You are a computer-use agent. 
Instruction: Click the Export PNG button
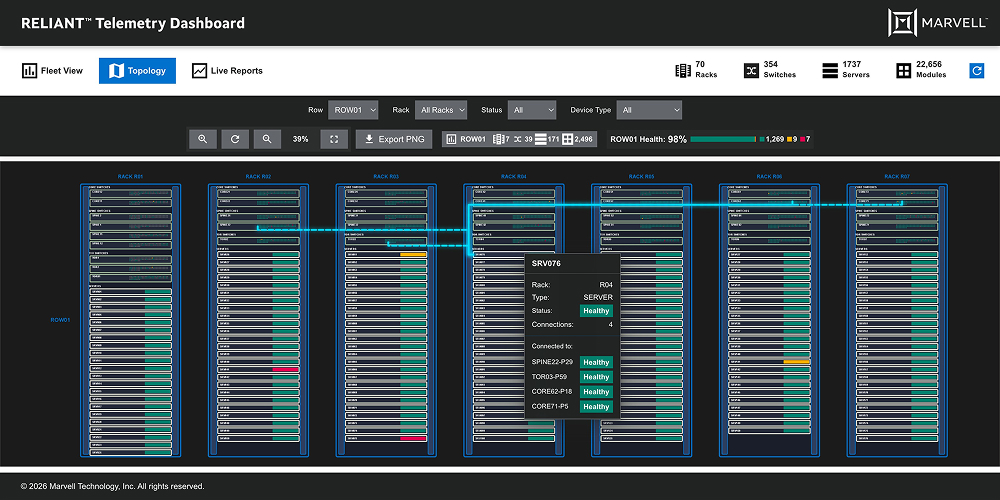point(395,140)
